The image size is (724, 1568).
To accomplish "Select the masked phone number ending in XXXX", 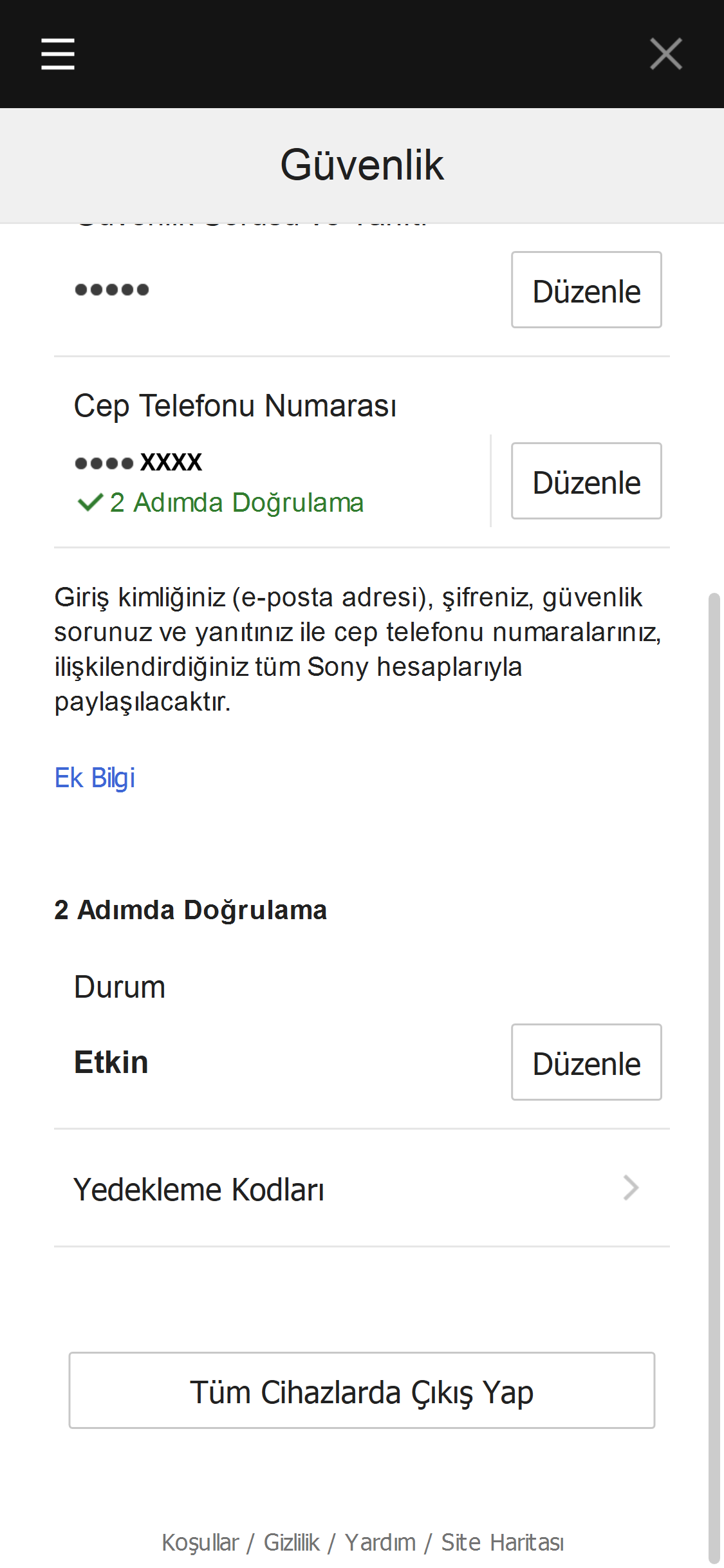I will coord(138,462).
